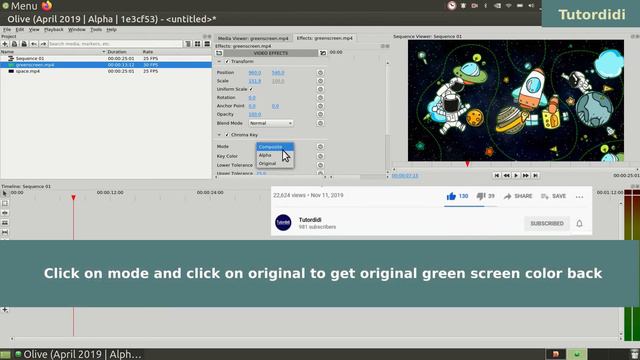Click the Redo arrow in Project toolbar
The height and width of the screenshot is (360, 640).
(x=43, y=44)
